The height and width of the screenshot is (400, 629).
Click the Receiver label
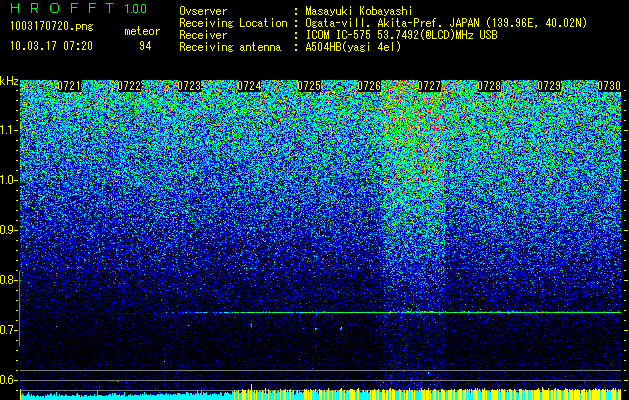coord(203,35)
